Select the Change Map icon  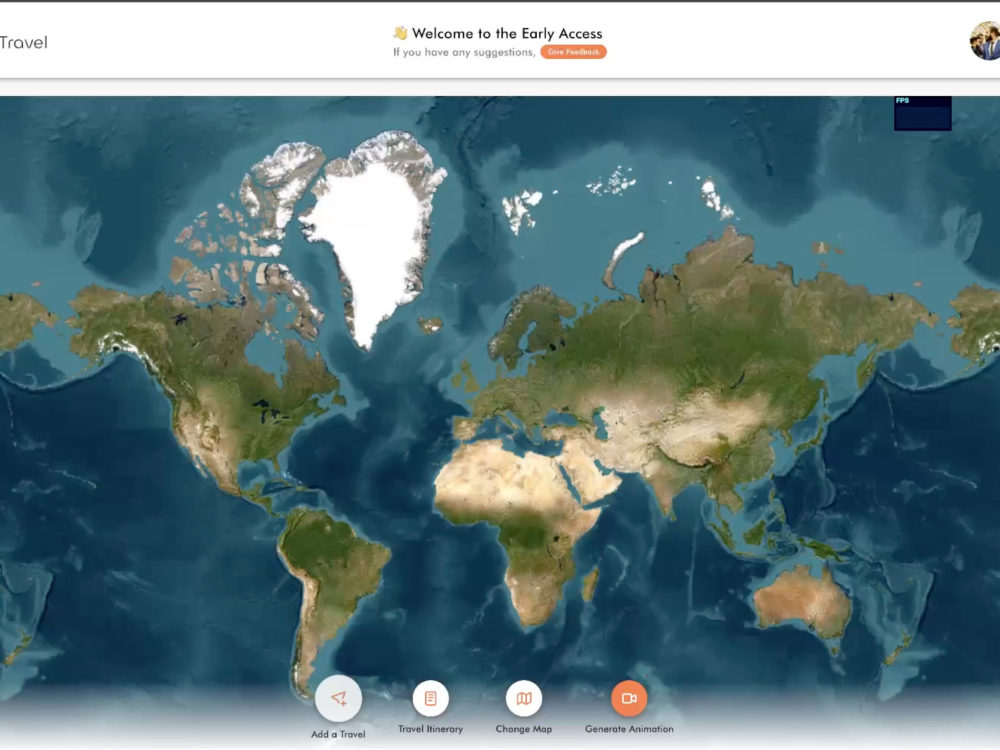coord(524,698)
